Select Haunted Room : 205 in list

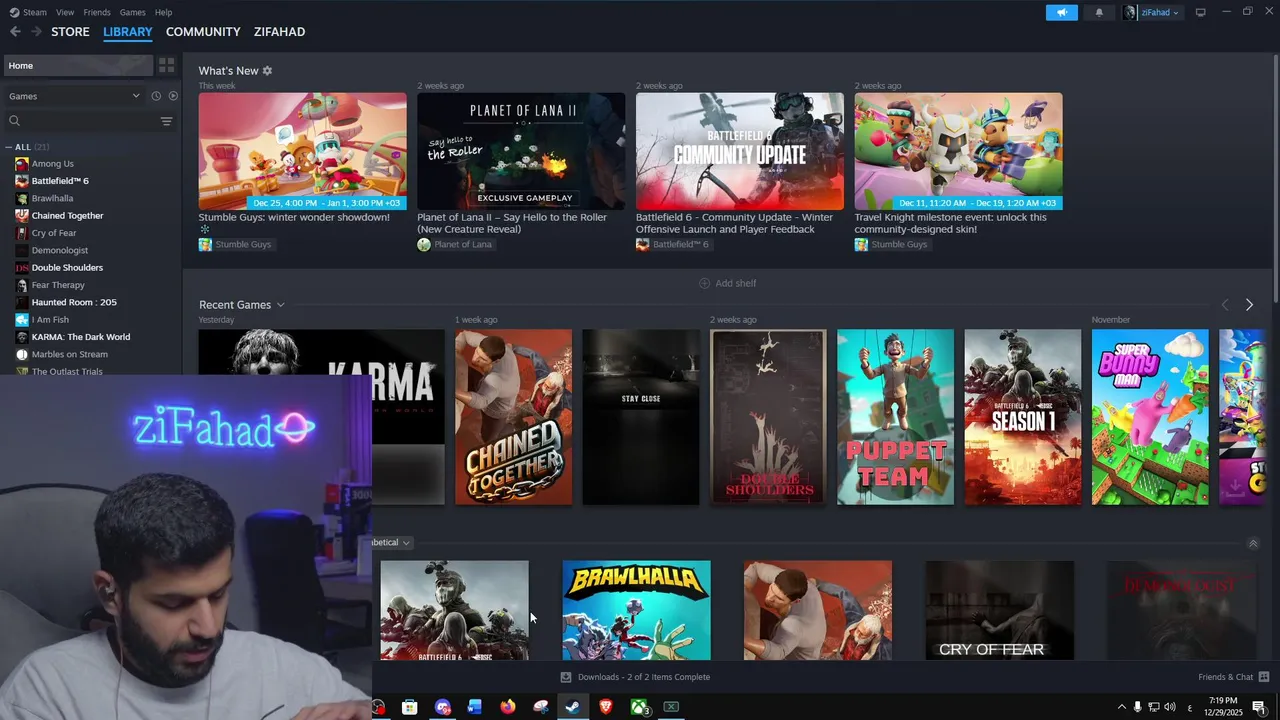click(x=74, y=302)
